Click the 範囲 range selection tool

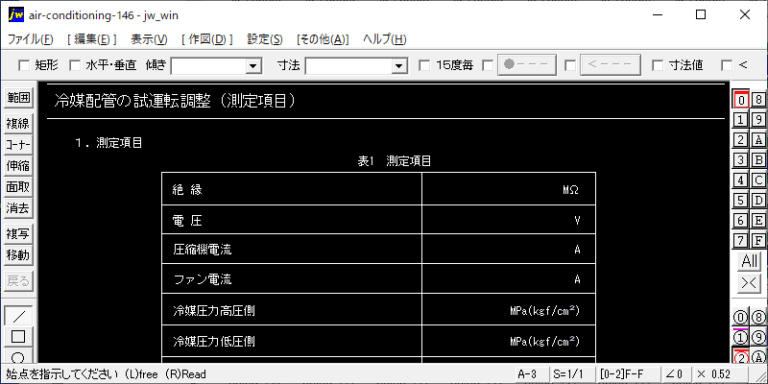pos(18,98)
